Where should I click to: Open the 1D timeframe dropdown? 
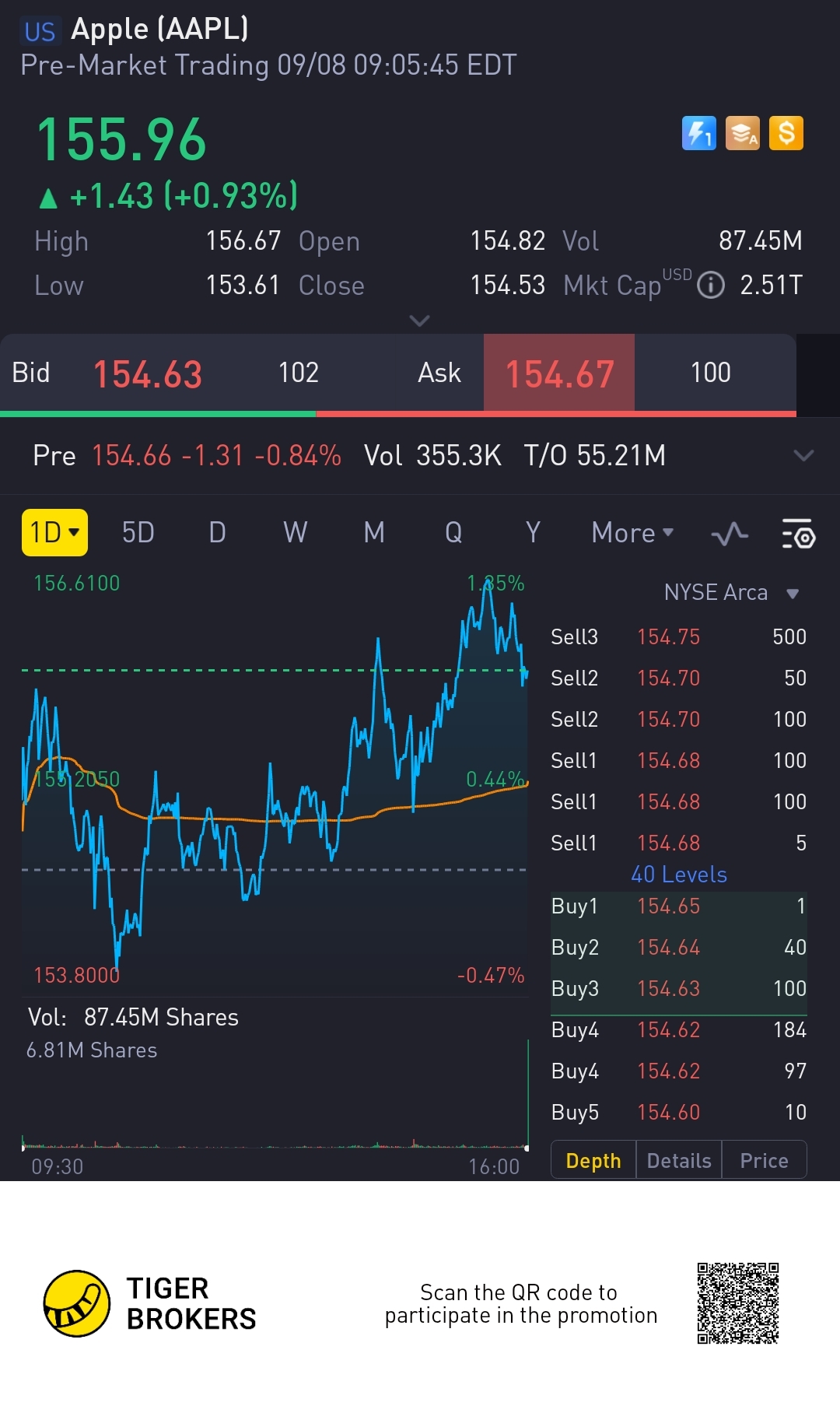(x=54, y=533)
